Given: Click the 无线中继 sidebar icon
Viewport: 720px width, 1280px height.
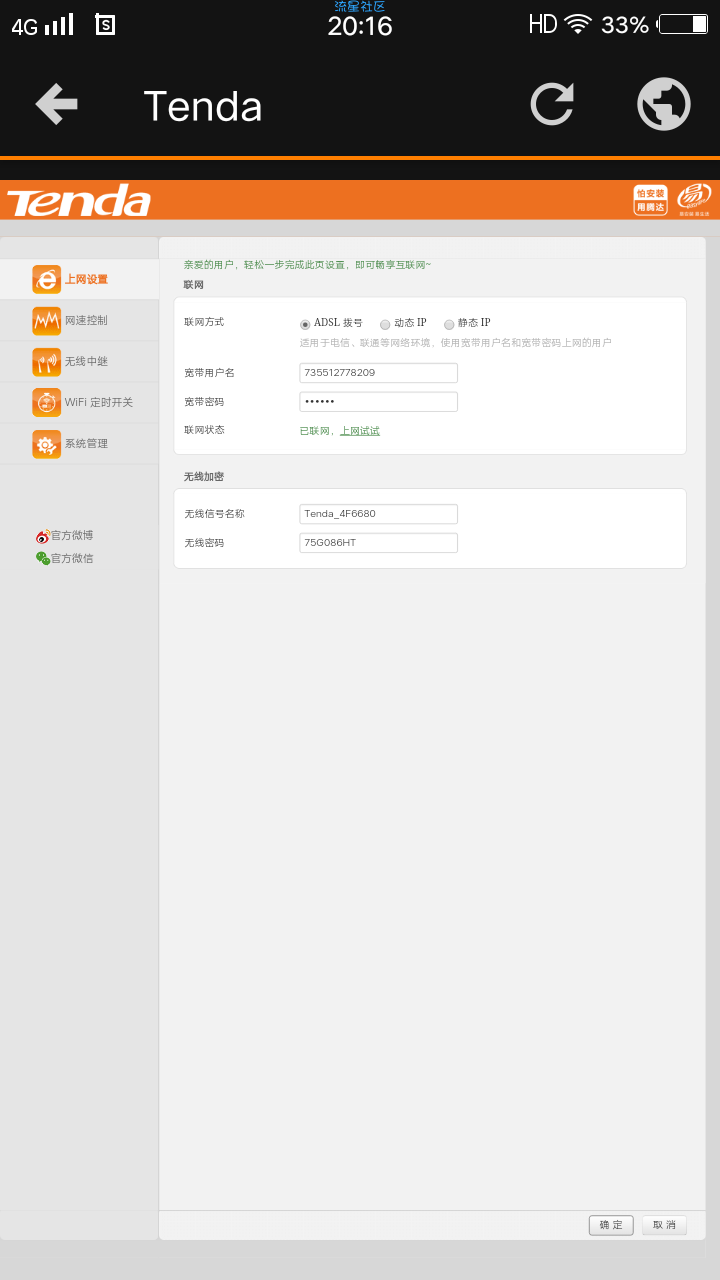Looking at the screenshot, I should click(46, 361).
